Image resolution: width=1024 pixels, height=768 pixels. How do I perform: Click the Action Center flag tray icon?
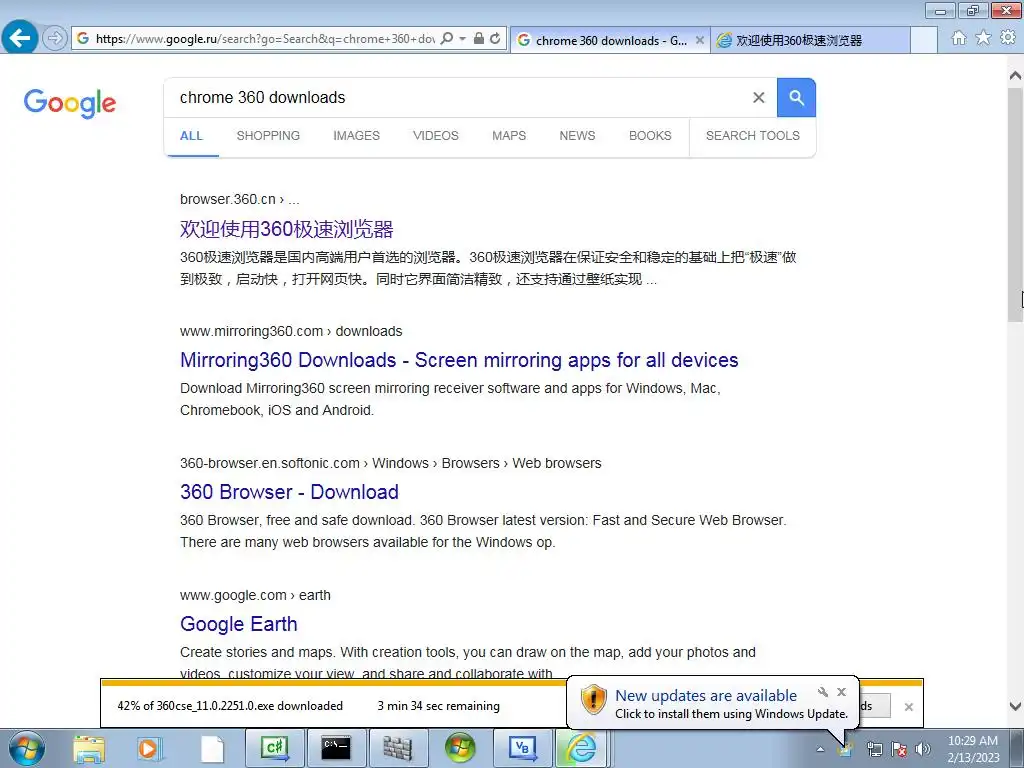click(x=899, y=749)
